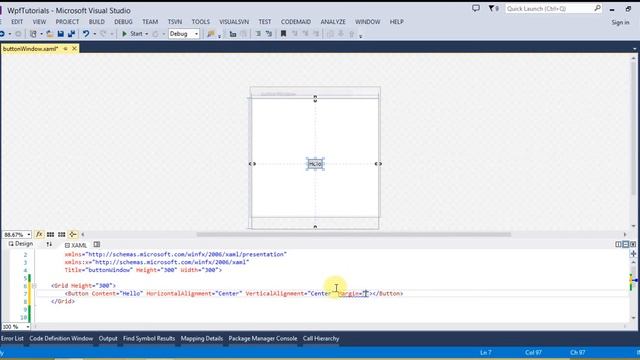Expand the Start button dropdown arrow
Viewport: 640px width, 360px height.
coord(147,34)
